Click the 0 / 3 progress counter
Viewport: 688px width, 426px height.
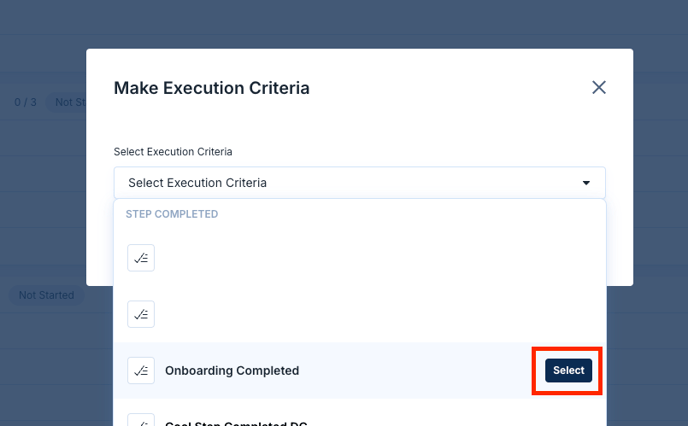[25, 102]
